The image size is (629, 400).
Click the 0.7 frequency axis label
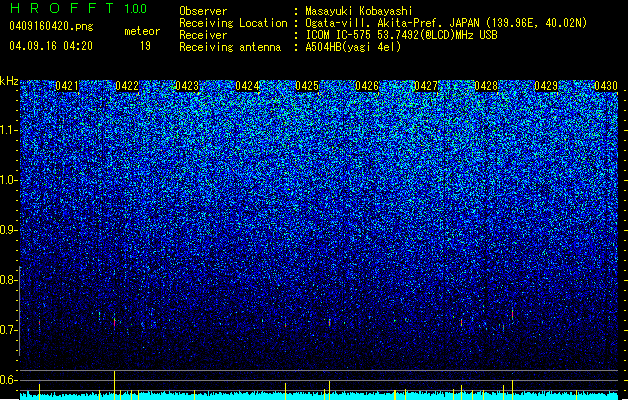pyautogui.click(x=9, y=330)
